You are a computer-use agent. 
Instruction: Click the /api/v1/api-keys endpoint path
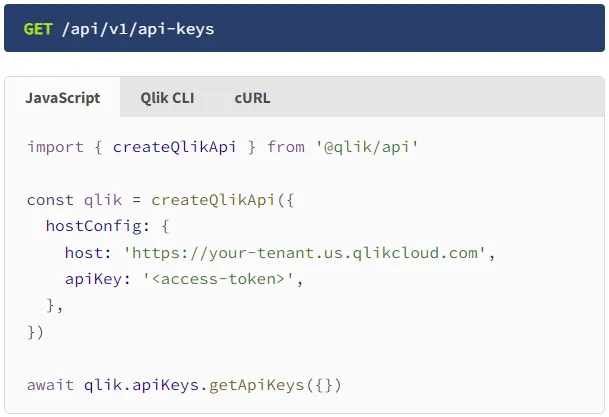pos(138,29)
